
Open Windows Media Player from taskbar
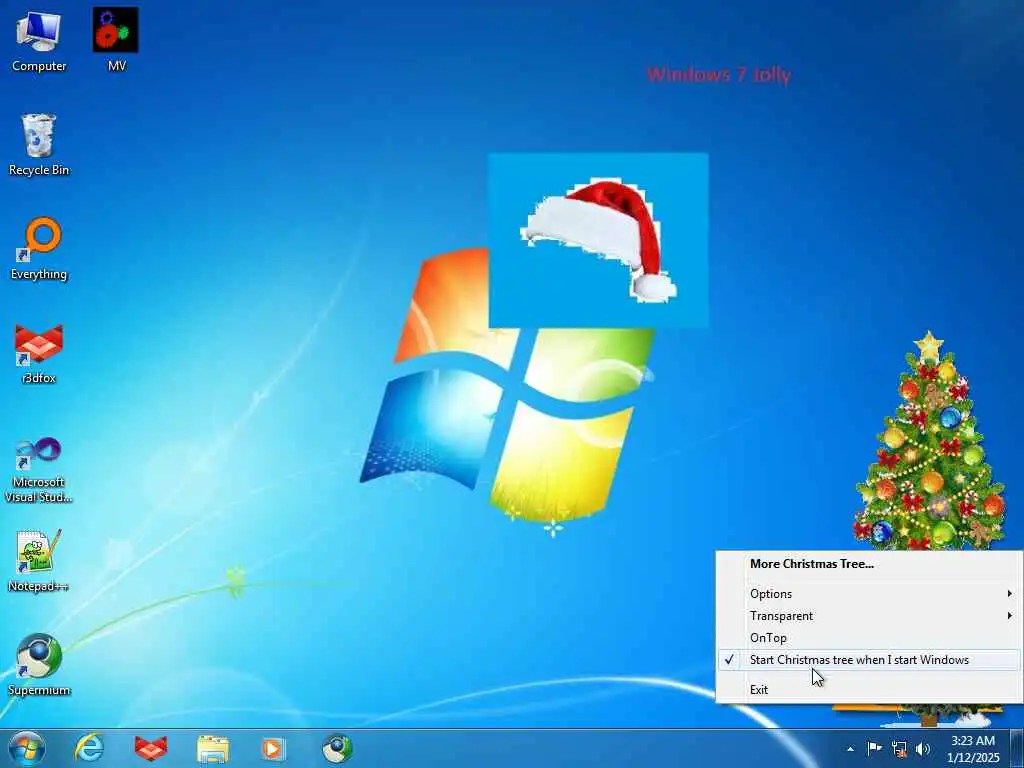pyautogui.click(x=274, y=748)
